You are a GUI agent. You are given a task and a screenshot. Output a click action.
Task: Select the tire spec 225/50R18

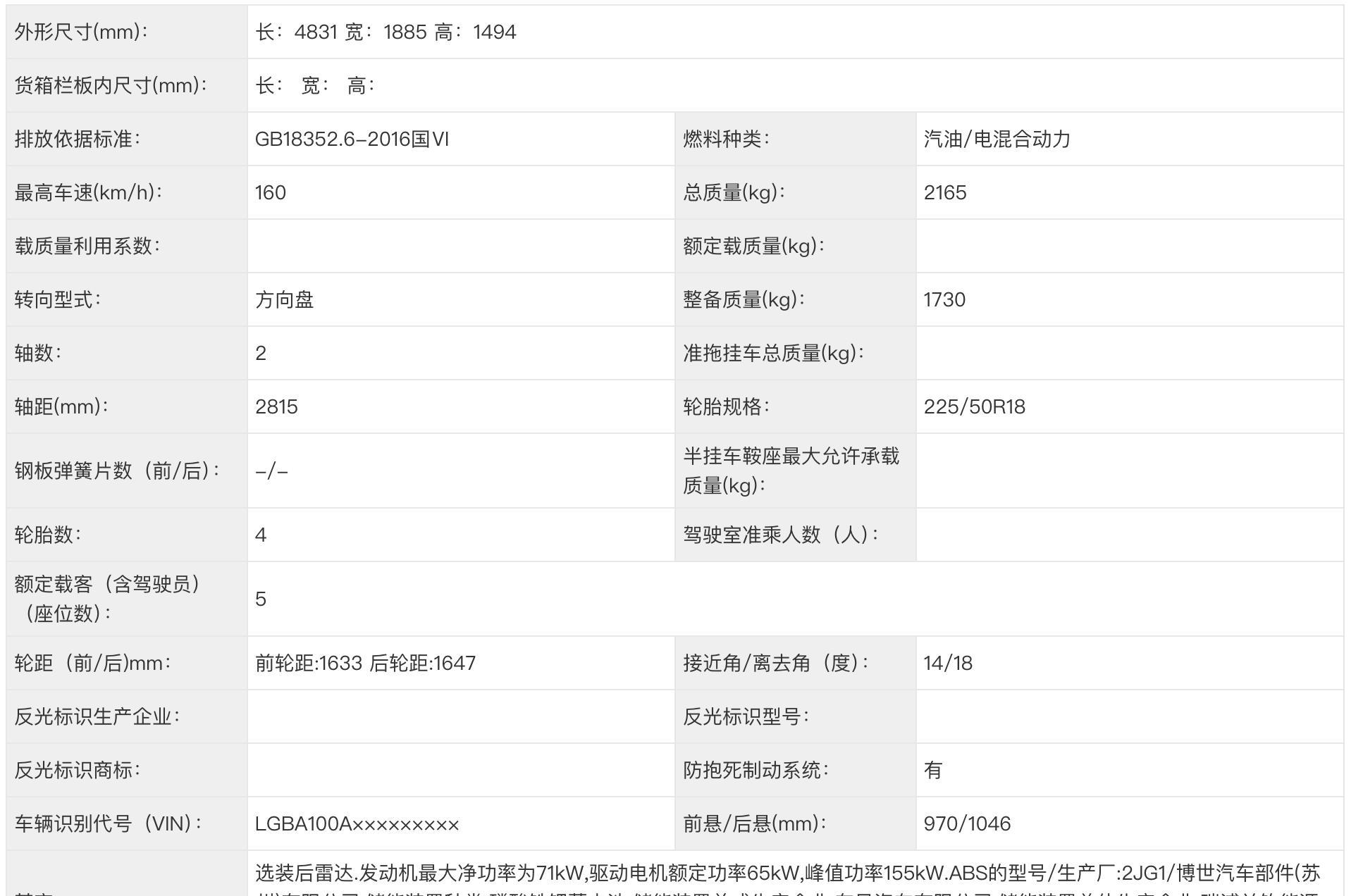(975, 407)
